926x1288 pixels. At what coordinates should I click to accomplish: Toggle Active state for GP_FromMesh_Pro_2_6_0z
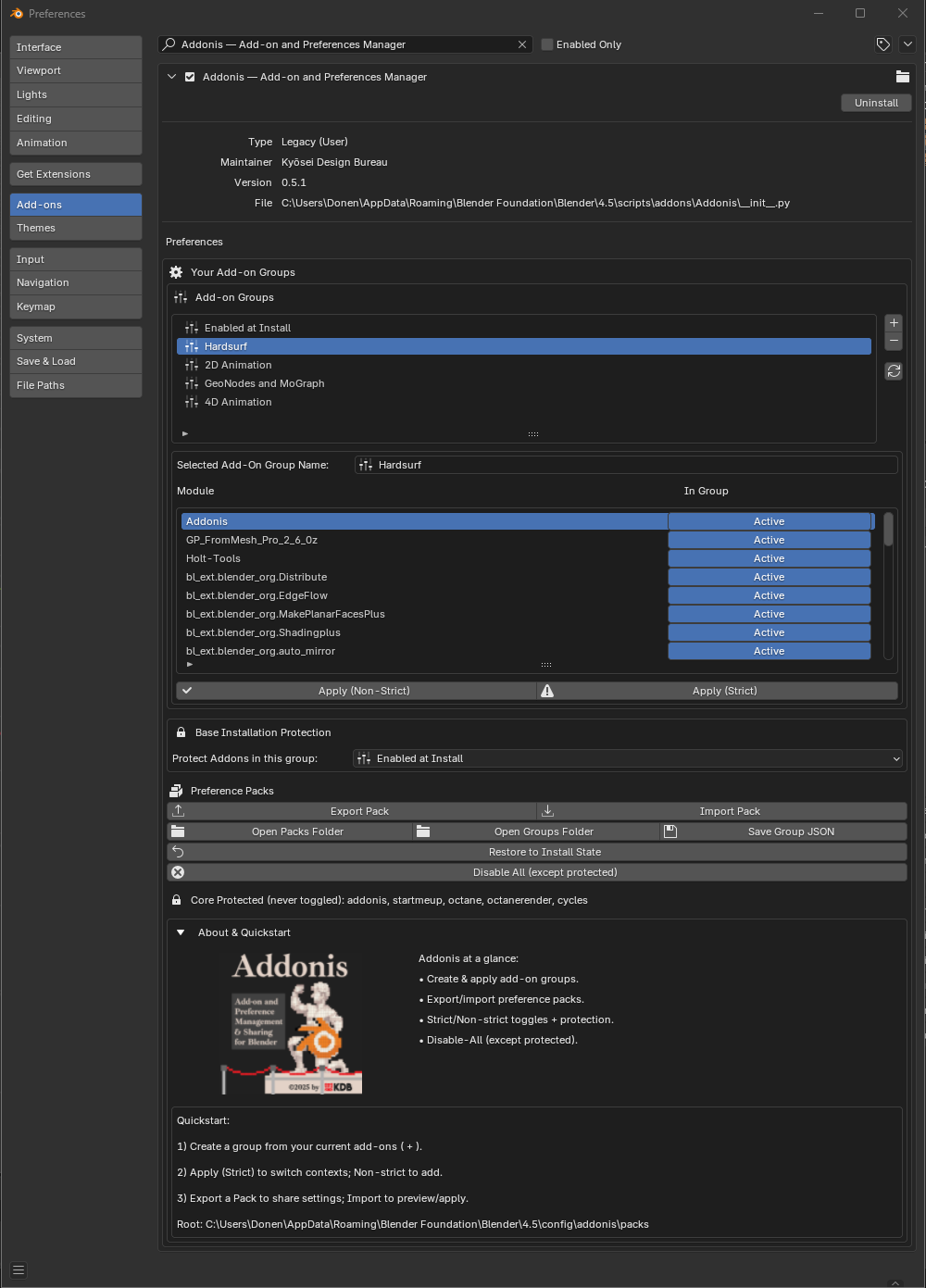click(x=770, y=540)
